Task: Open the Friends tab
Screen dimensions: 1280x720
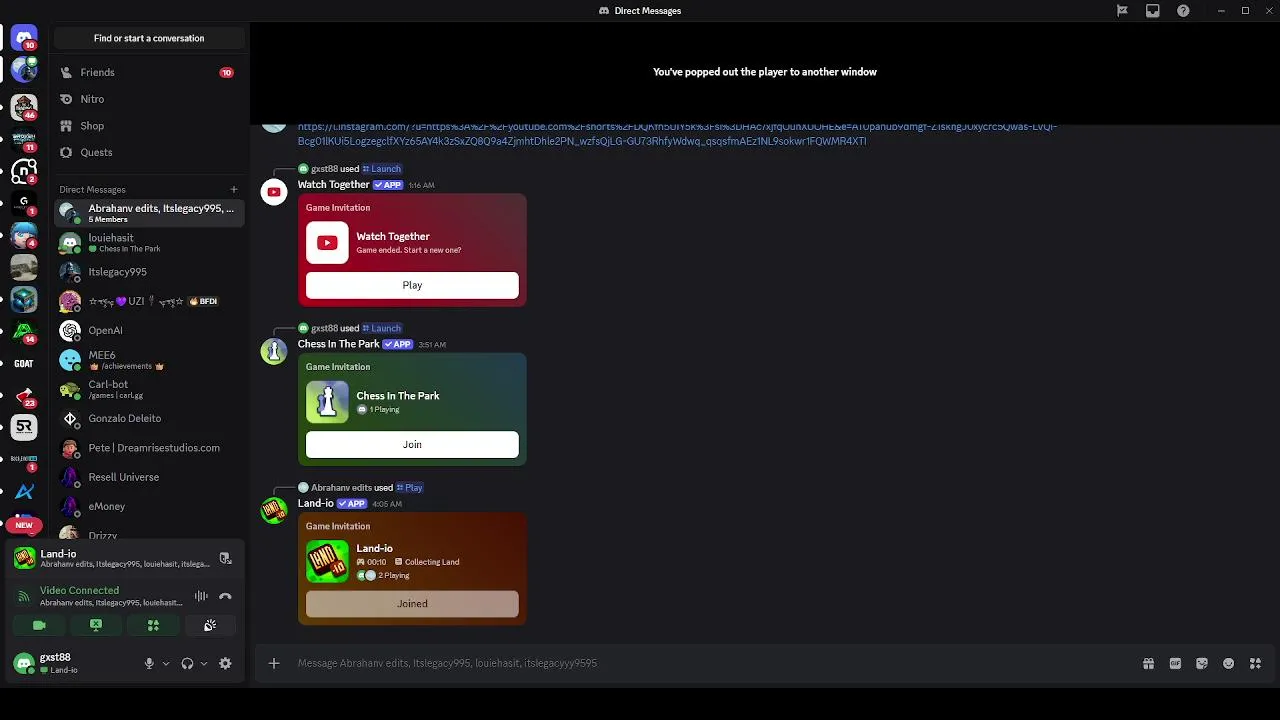Action: (x=149, y=72)
